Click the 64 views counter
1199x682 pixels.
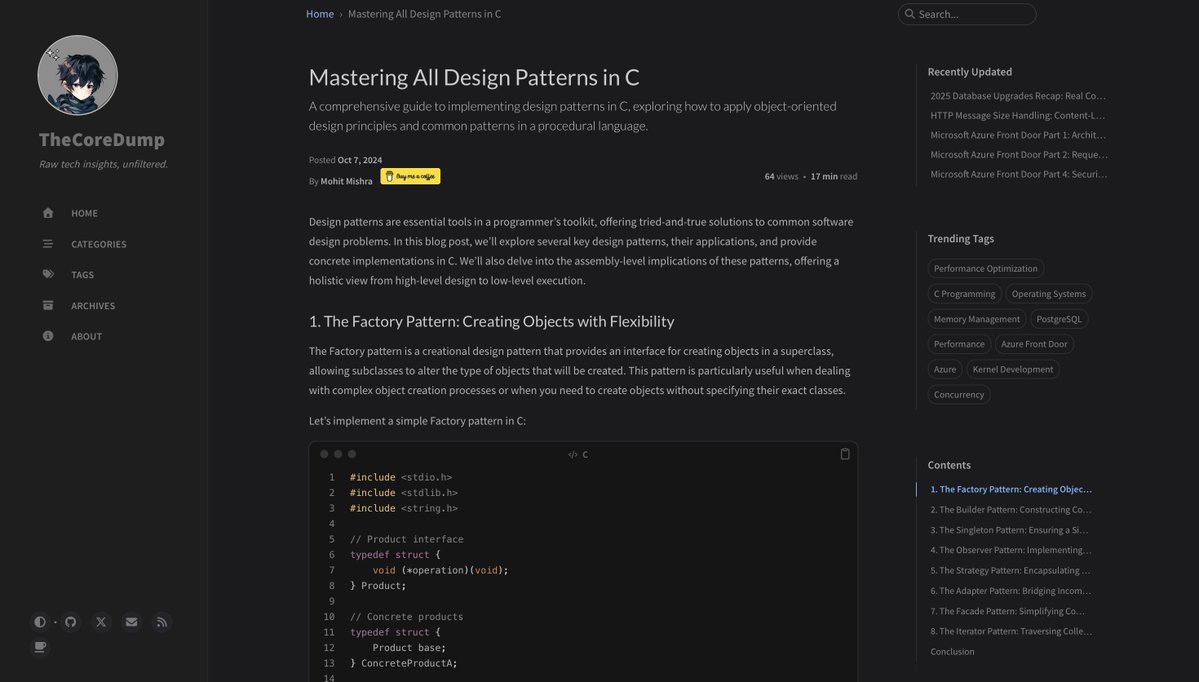[x=781, y=176]
